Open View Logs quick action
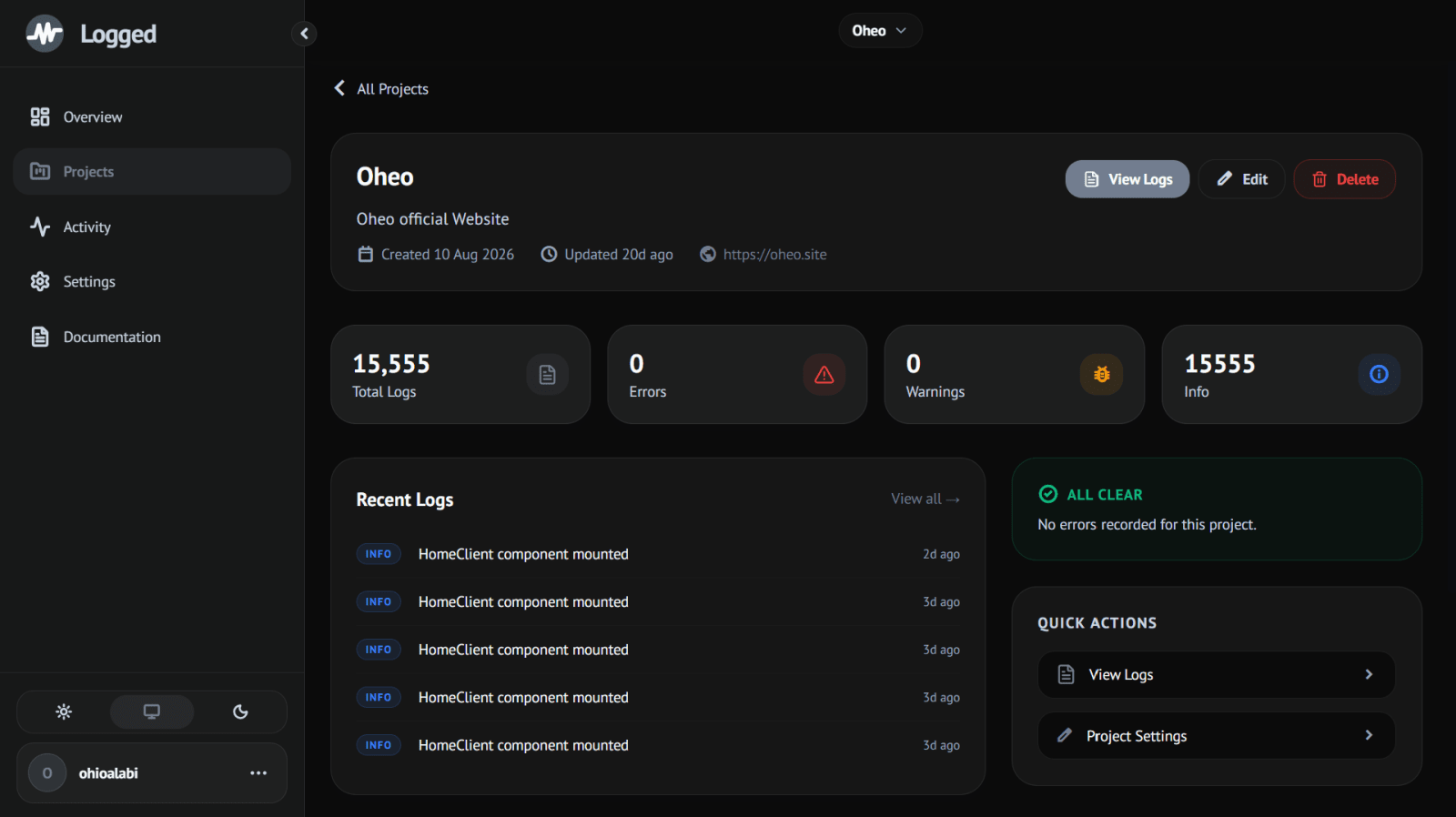 click(1217, 675)
